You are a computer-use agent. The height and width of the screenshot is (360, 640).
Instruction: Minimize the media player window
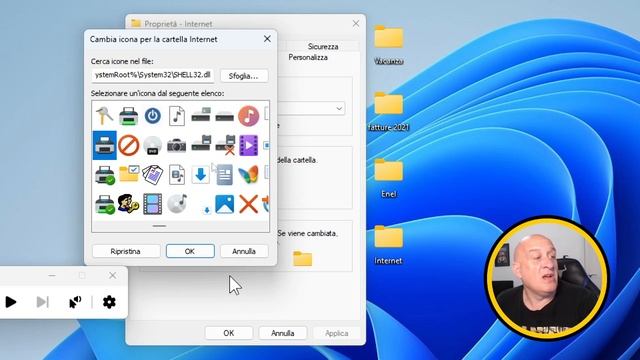coord(52,276)
